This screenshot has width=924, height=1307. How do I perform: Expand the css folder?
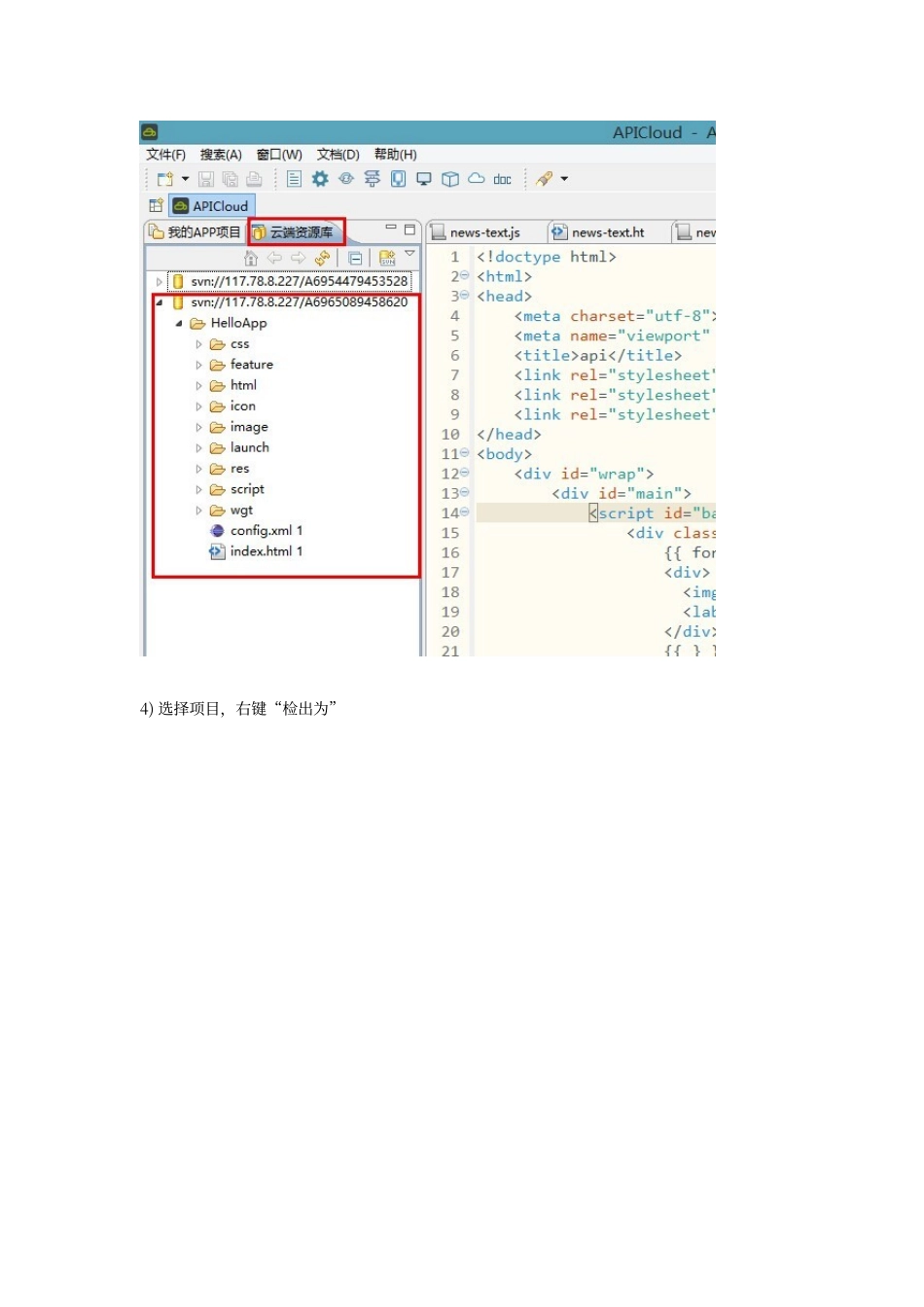point(199,344)
